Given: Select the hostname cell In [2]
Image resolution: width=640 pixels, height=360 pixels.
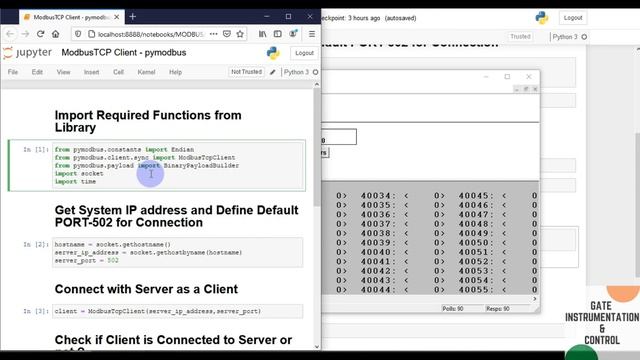Looking at the screenshot, I should (177, 252).
